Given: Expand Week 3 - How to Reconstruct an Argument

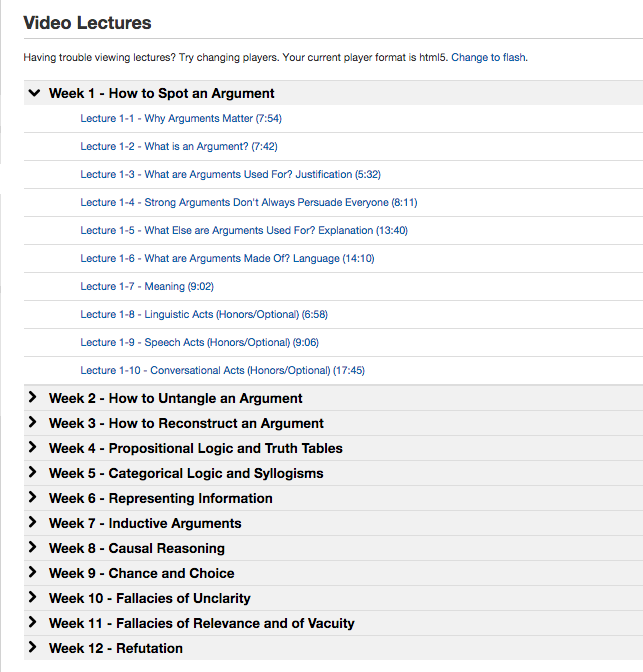Looking at the screenshot, I should [186, 423].
